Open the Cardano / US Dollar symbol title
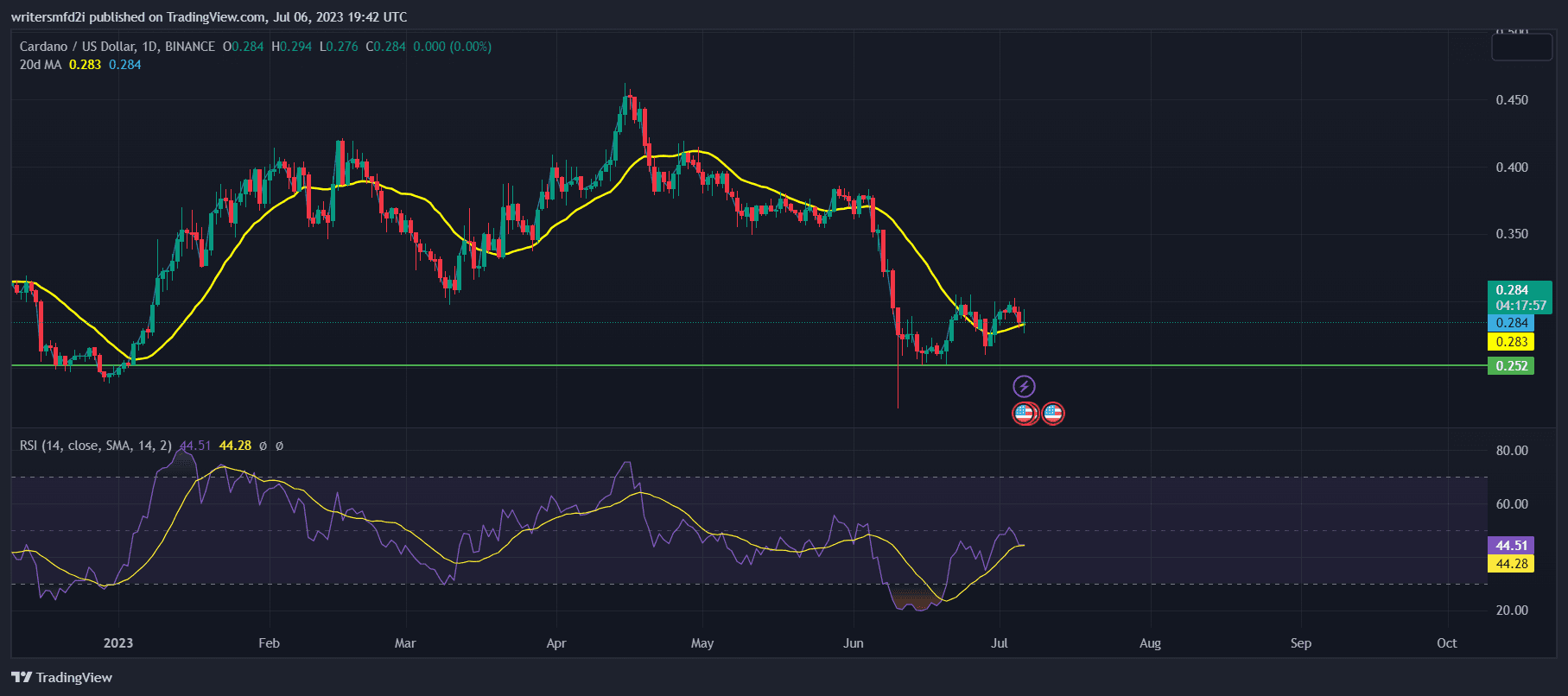 pyautogui.click(x=117, y=47)
